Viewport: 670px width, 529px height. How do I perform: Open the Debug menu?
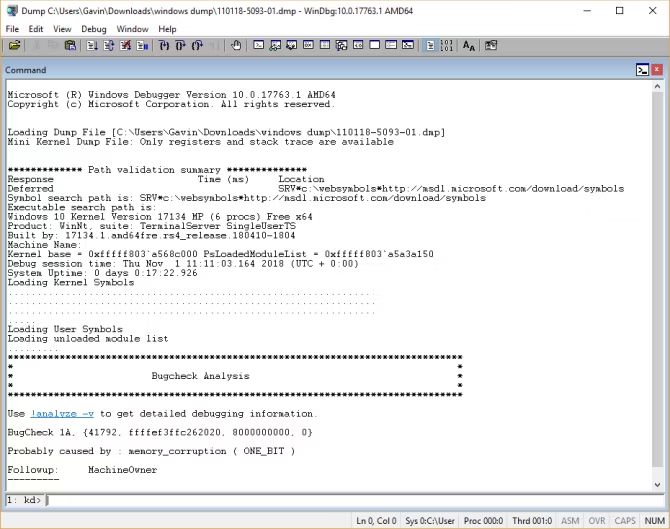(x=94, y=29)
